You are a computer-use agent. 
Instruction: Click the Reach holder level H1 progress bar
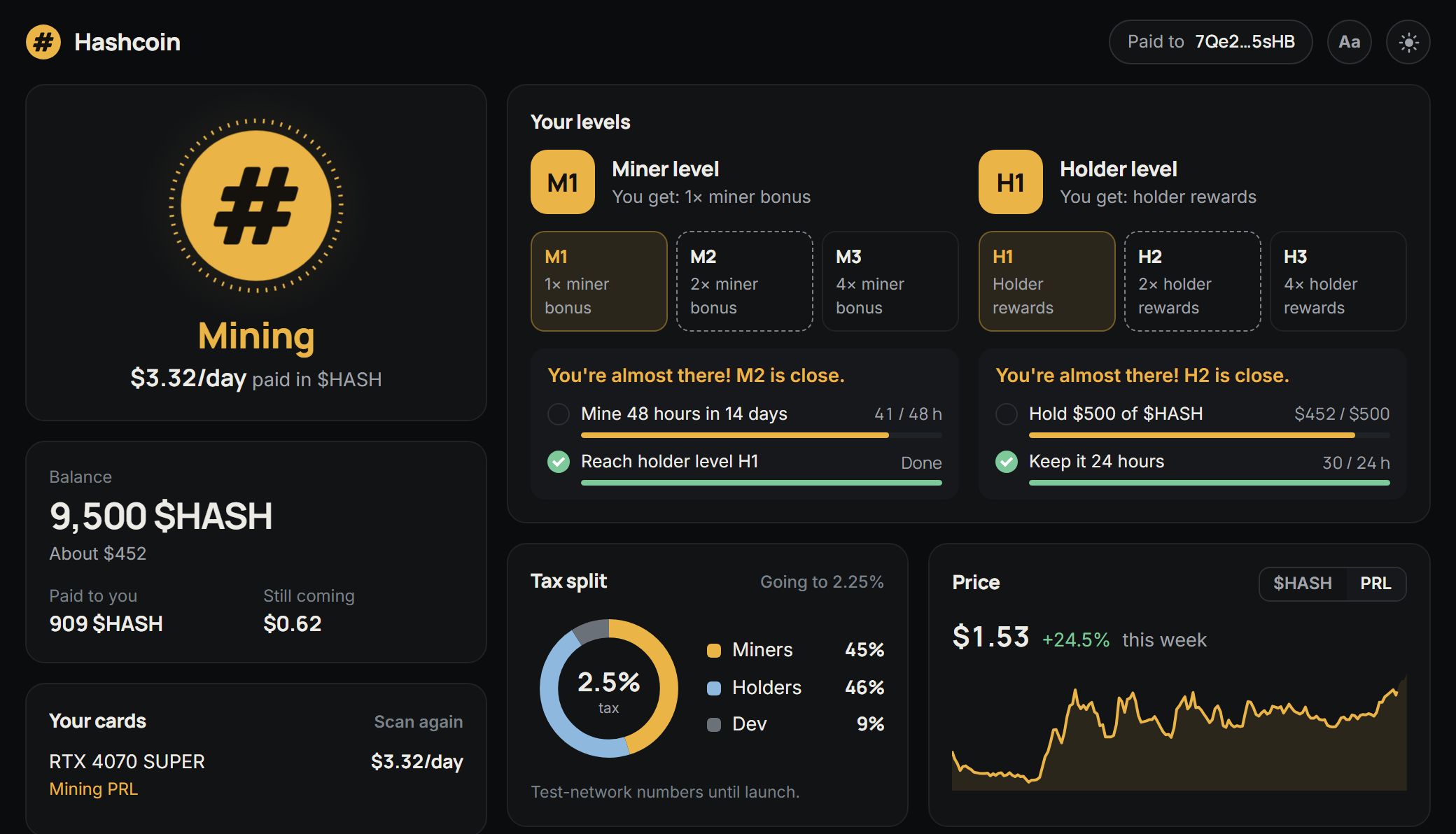click(762, 483)
